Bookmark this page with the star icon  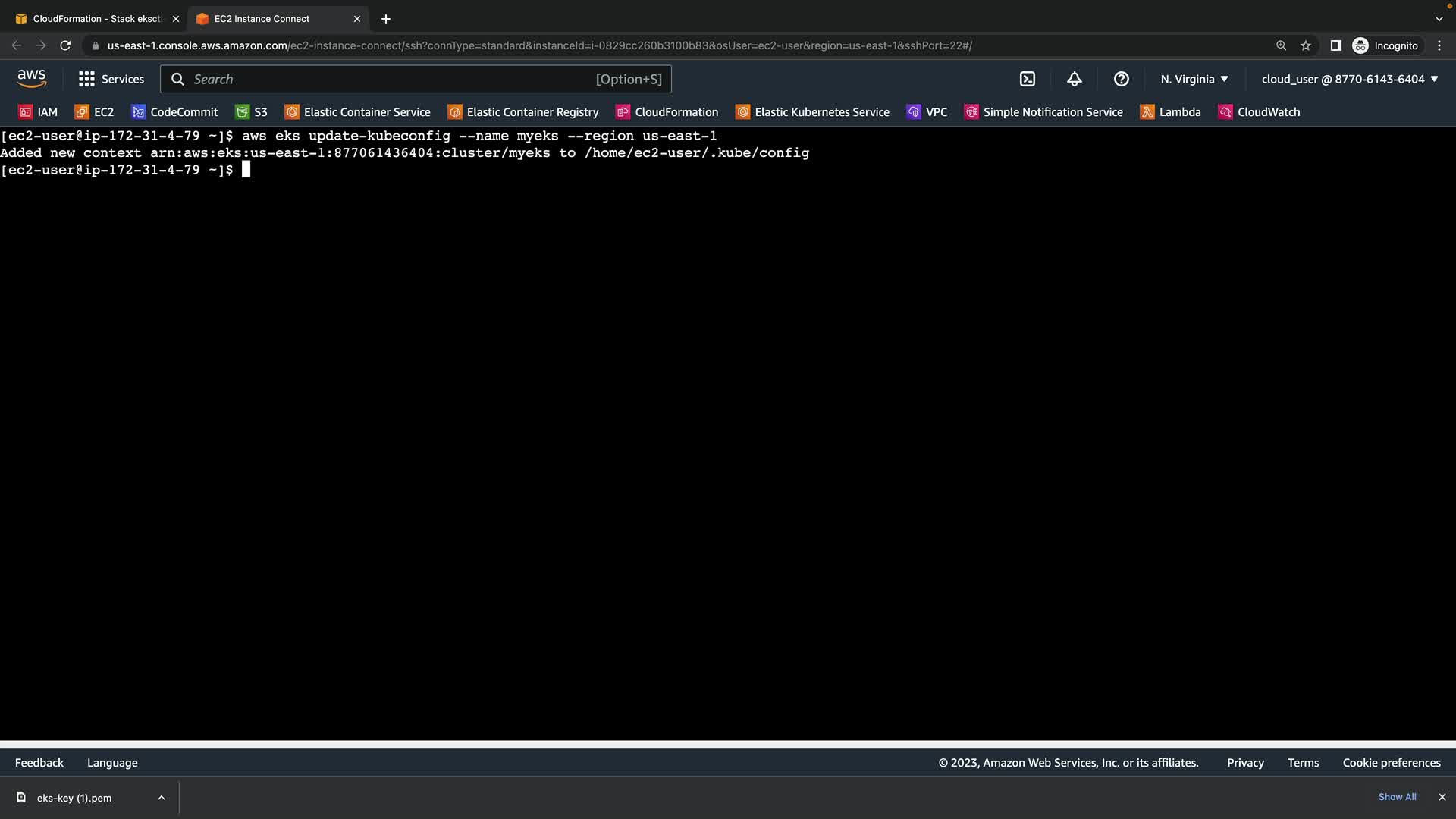pos(1305,45)
